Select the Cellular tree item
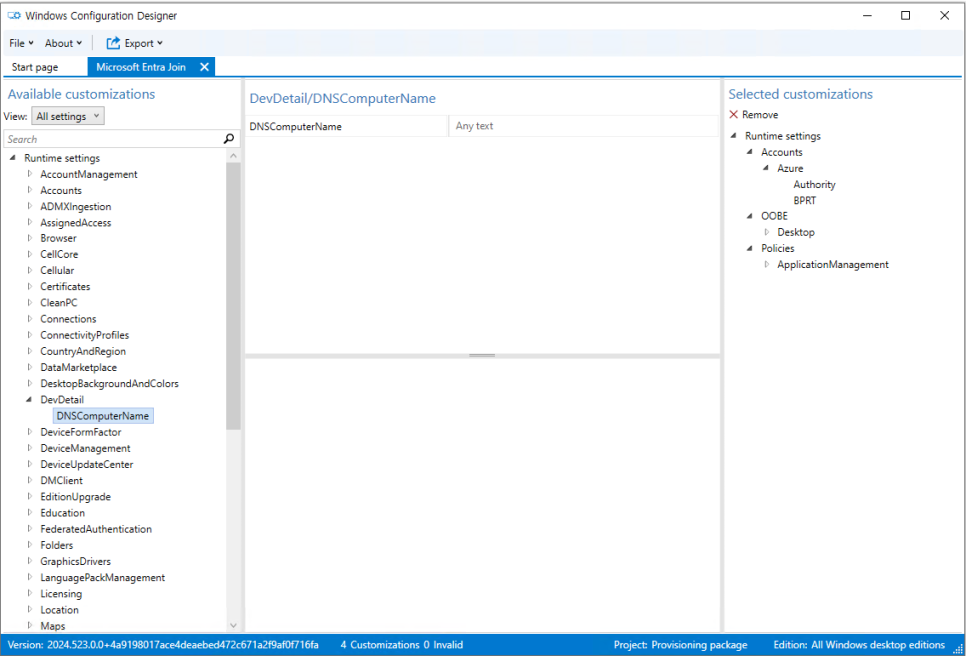 click(x=57, y=270)
